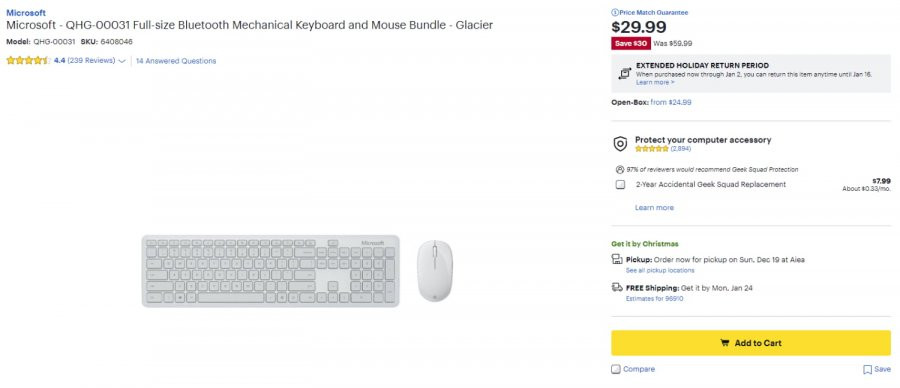Click the shield protection icon
The image size is (900, 388).
coord(620,144)
